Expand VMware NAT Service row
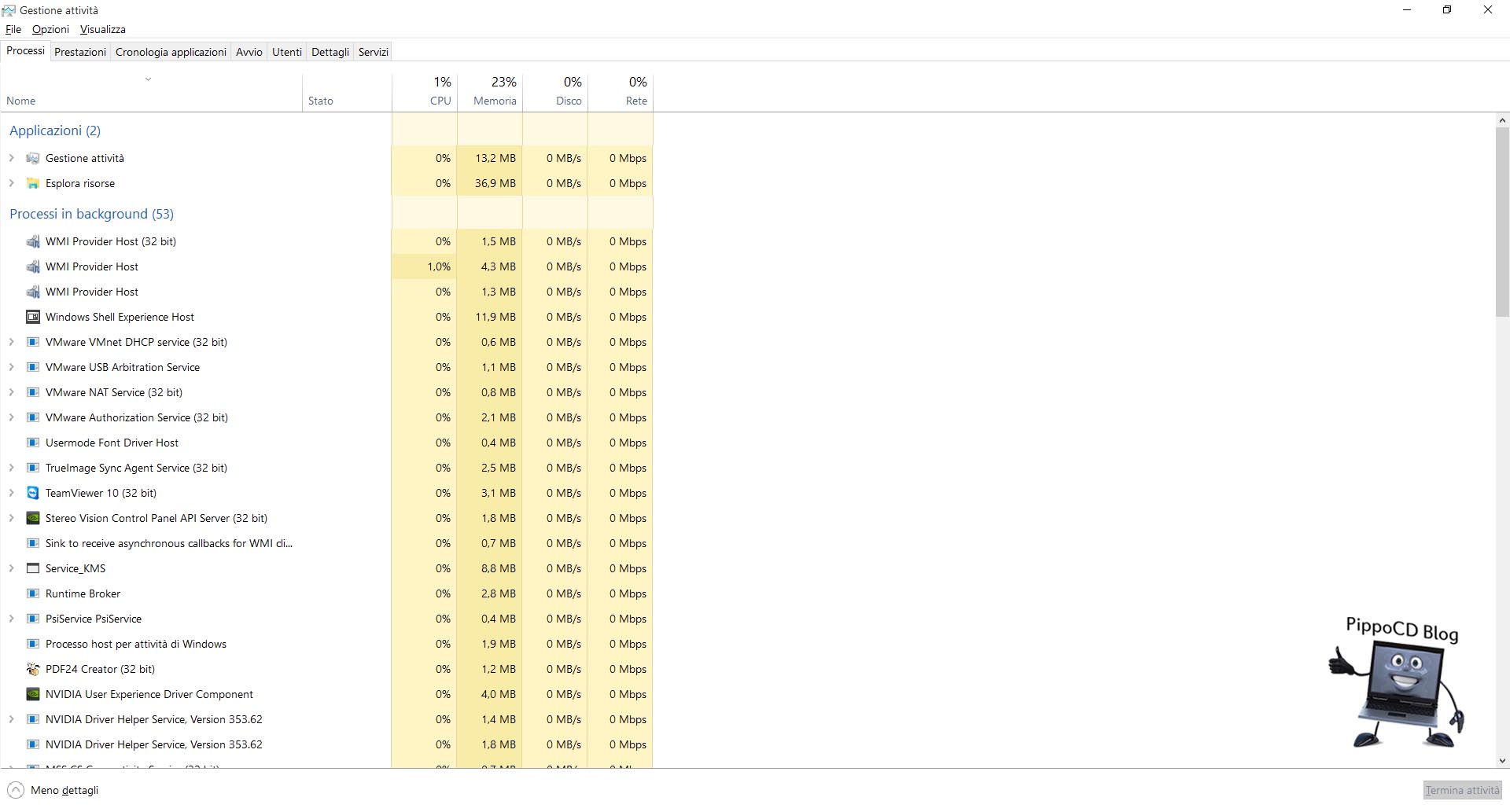 pos(11,392)
